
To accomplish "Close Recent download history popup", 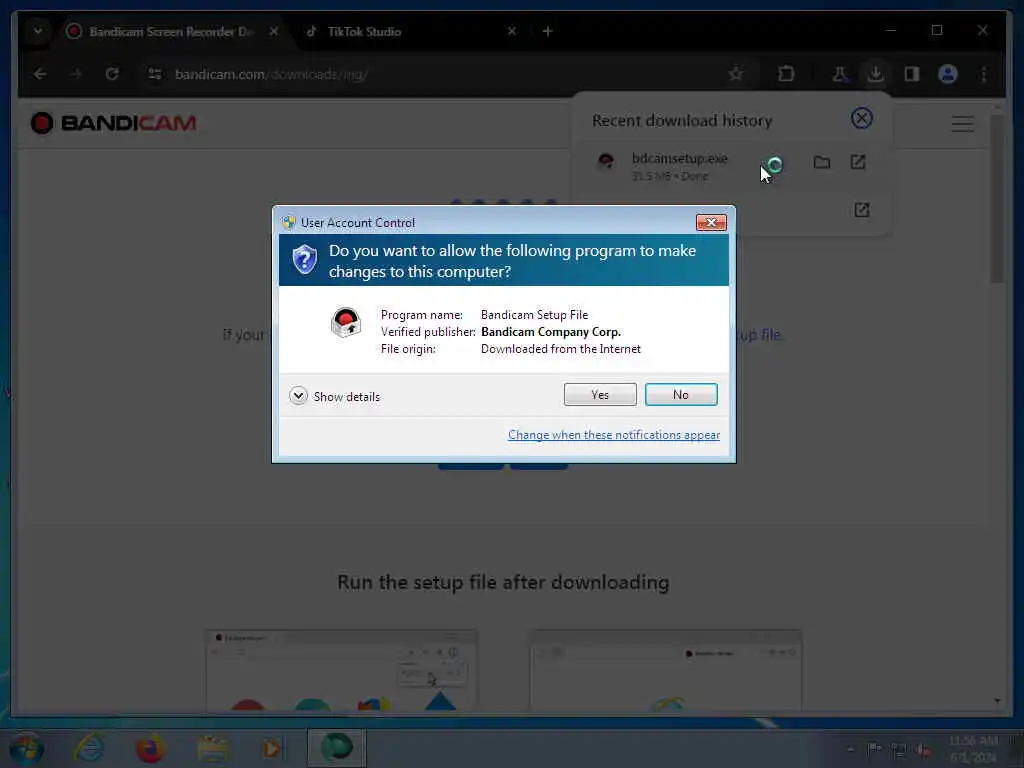I will (861, 119).
